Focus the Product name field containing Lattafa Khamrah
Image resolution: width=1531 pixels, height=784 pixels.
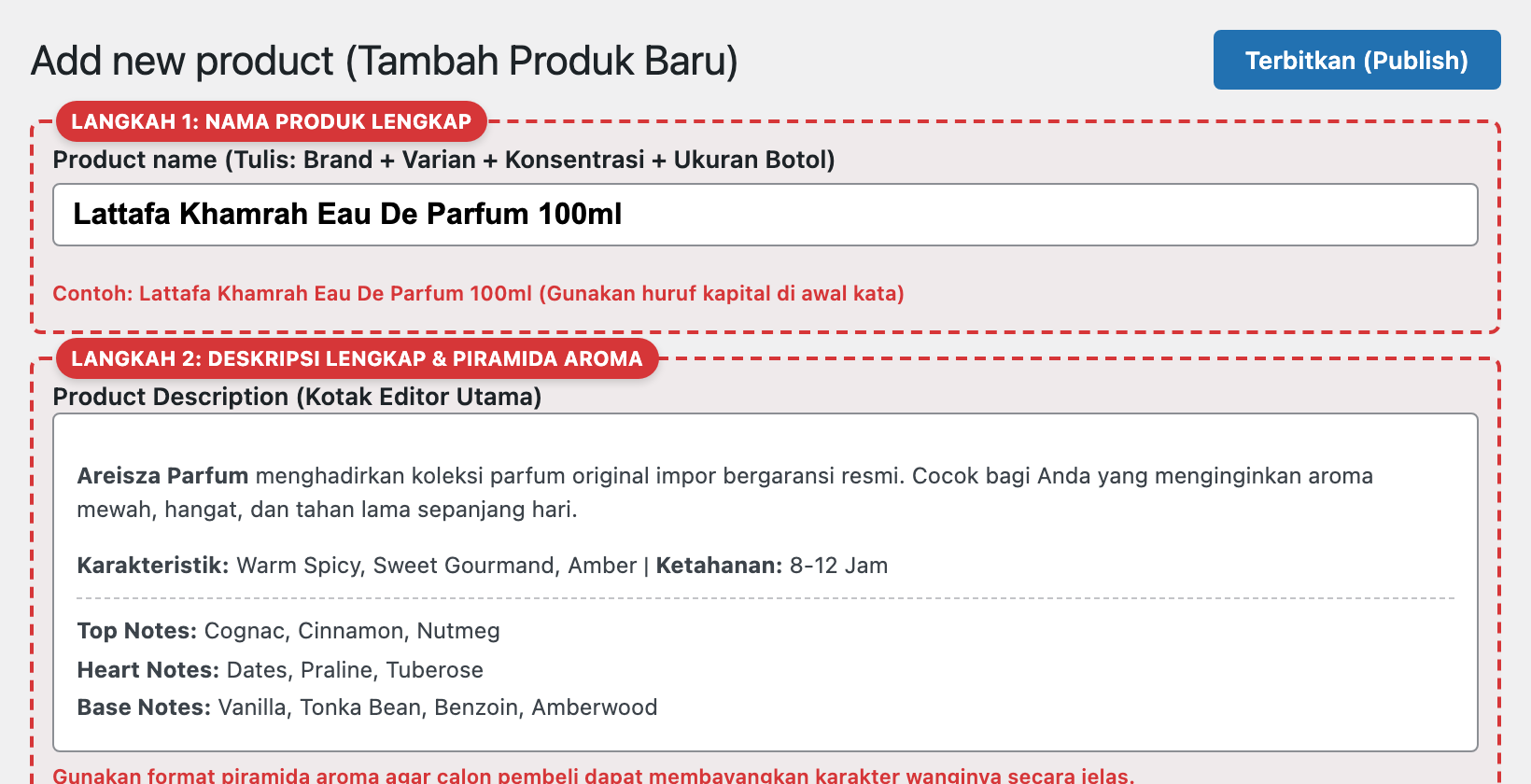(765, 215)
